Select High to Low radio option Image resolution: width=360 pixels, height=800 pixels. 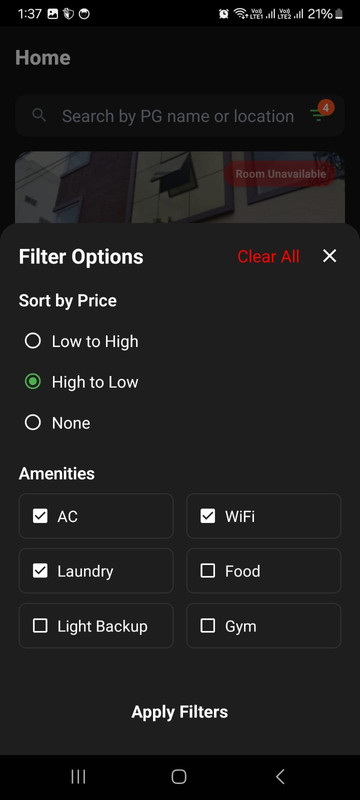[x=82, y=382]
